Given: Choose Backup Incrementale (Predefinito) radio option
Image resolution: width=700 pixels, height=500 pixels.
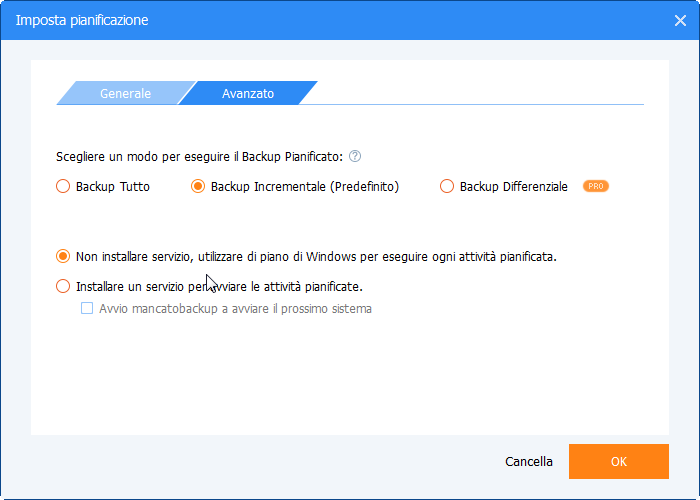Looking at the screenshot, I should 198,186.
